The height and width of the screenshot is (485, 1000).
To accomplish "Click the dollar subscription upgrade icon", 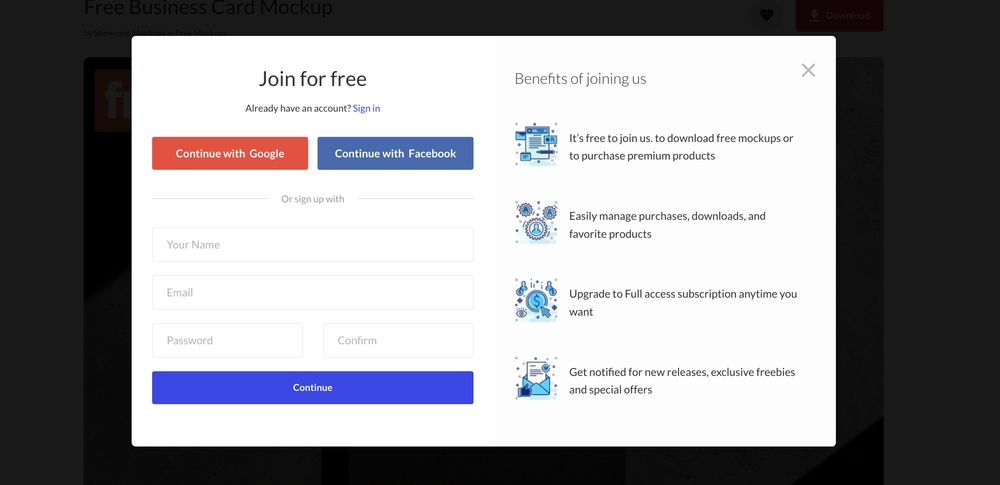I will coord(536,300).
